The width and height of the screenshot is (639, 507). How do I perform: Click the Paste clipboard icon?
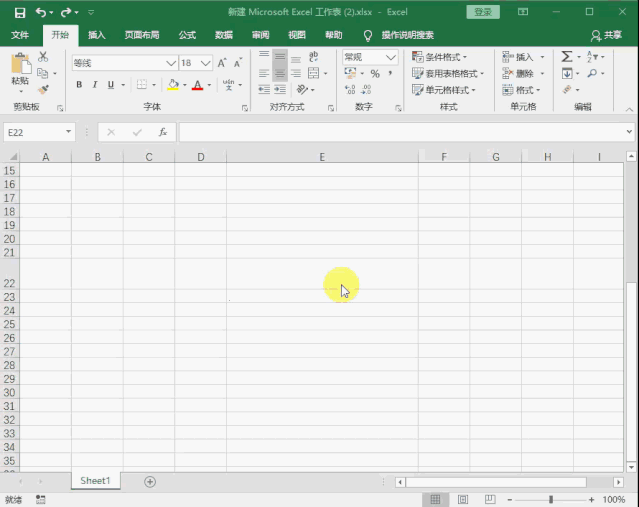point(20,64)
